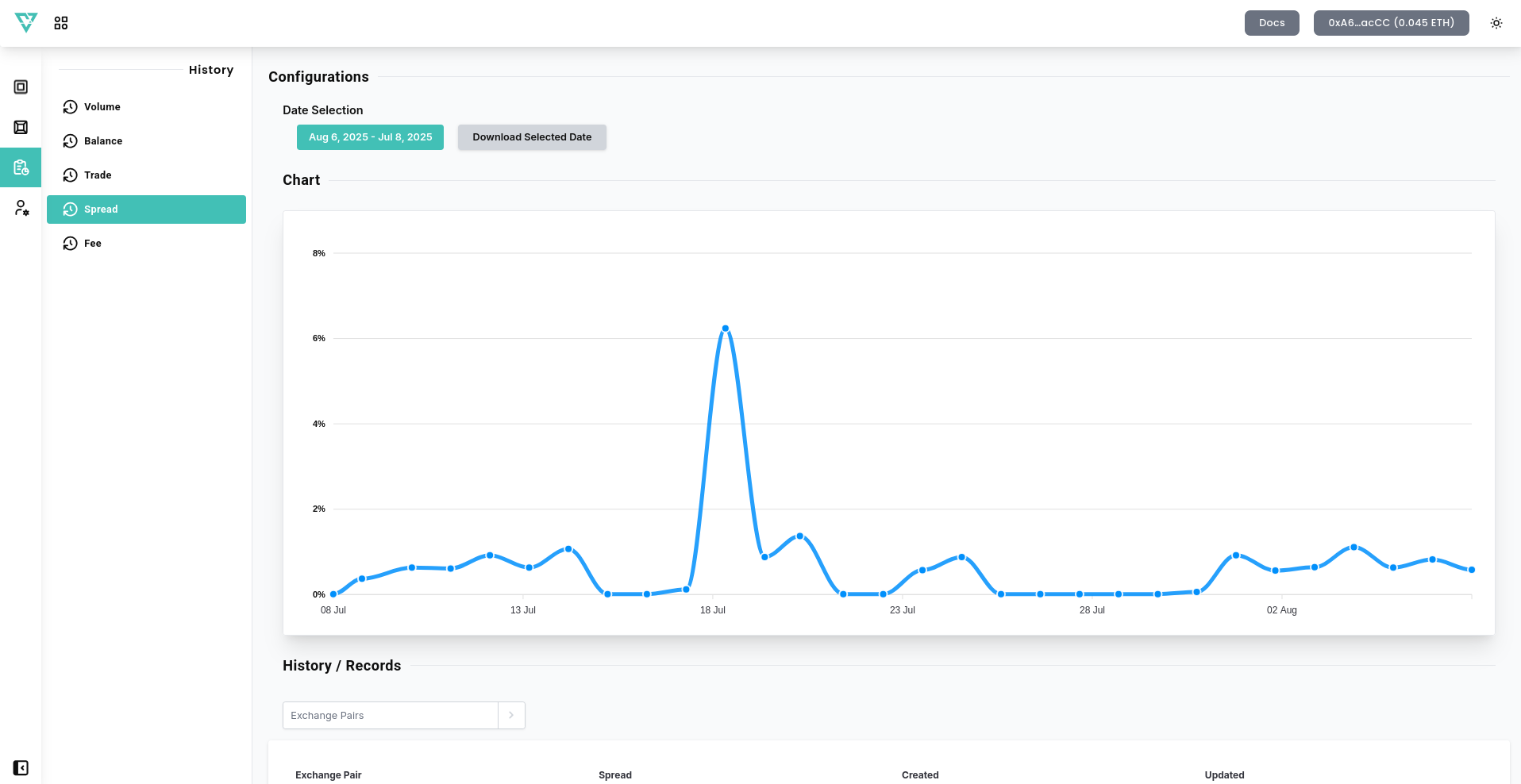Collapse sidebar using bottom-left panel icon
Viewport: 1521px width, 784px height.
pyautogui.click(x=21, y=767)
